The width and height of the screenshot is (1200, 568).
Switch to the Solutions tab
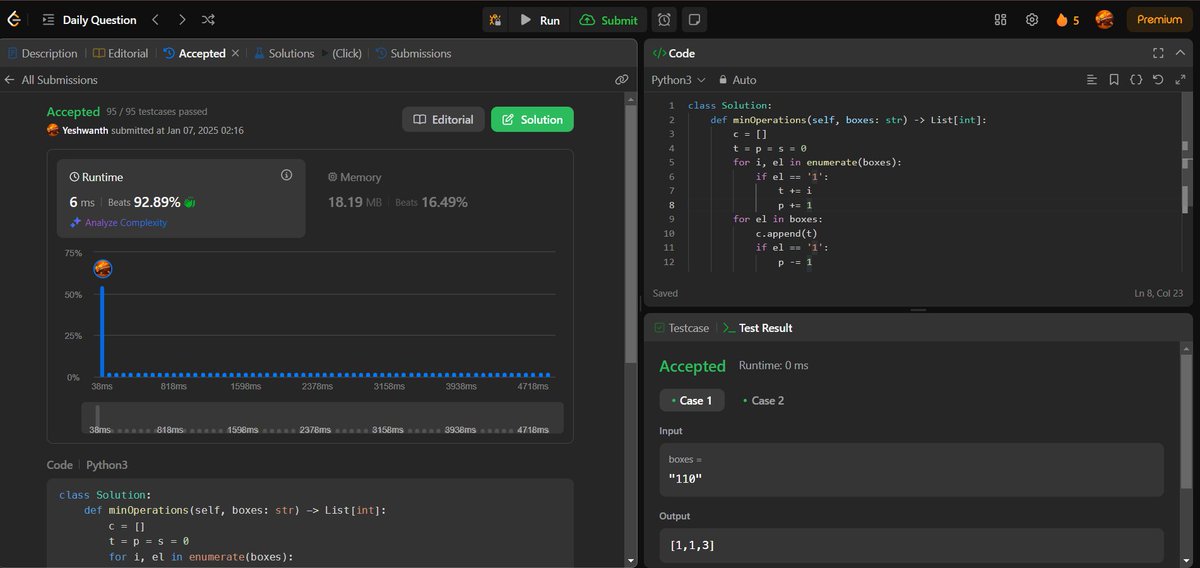(284, 53)
